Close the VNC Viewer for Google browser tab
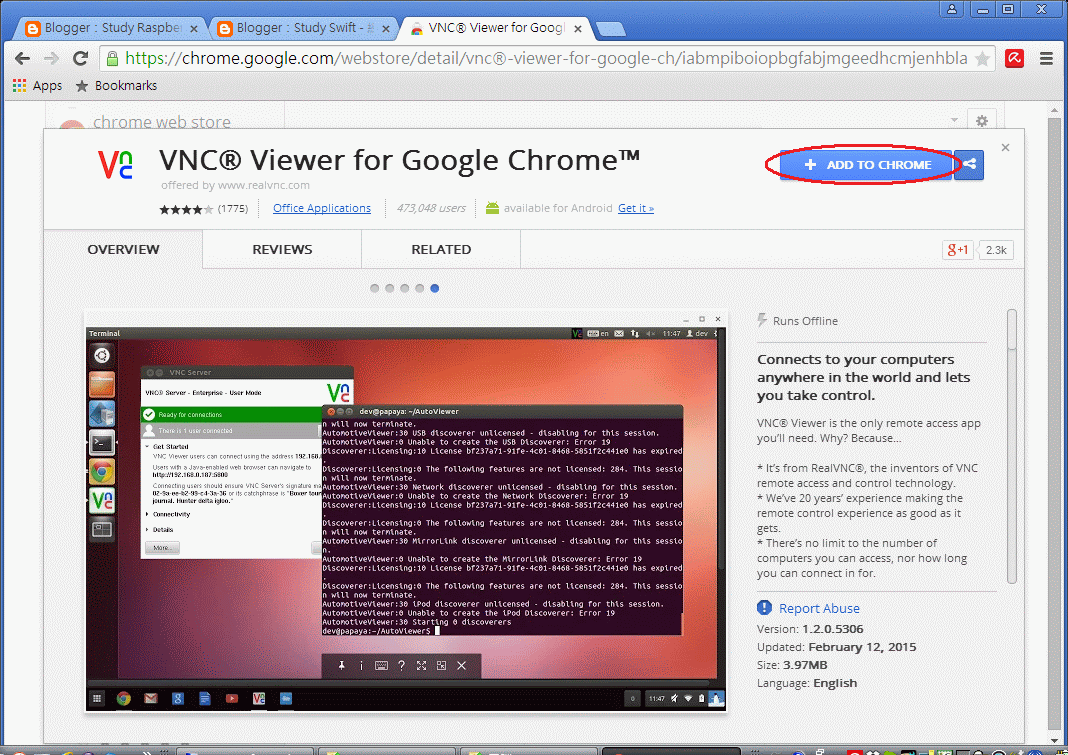The height and width of the screenshot is (755, 1068). [x=578, y=29]
